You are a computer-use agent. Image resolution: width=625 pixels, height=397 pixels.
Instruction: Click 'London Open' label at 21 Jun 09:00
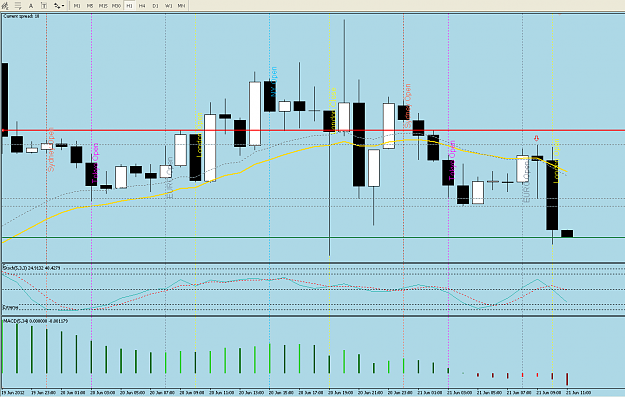coord(556,161)
